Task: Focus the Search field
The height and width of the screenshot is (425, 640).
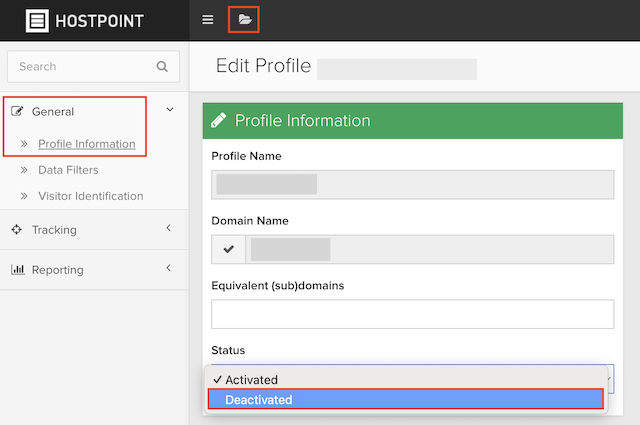Action: pos(93,67)
